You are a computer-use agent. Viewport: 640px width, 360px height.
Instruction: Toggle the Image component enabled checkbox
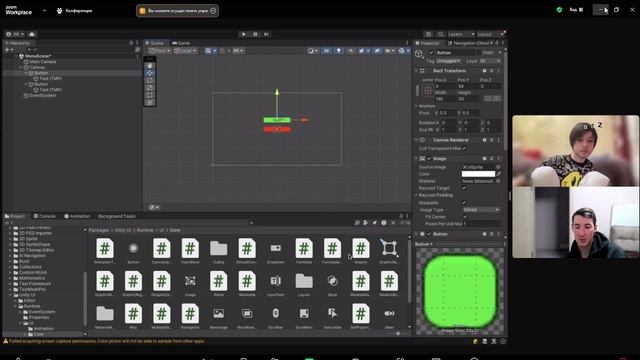coord(429,158)
